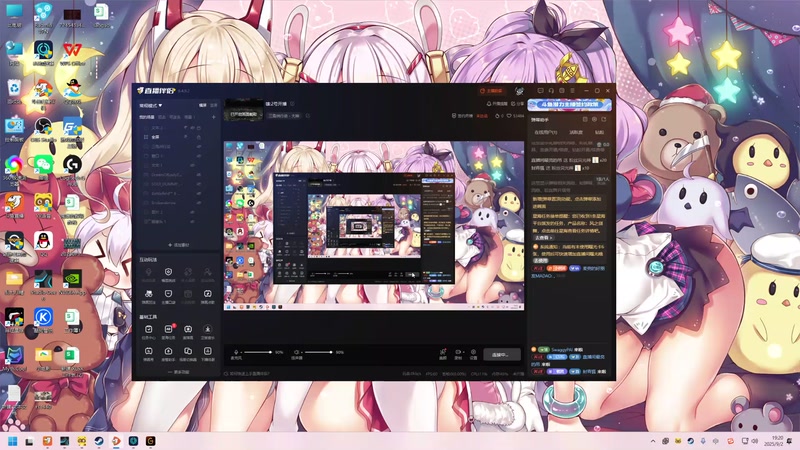Open the 任务中心 tool in 直播工具
This screenshot has width=800, height=450.
pyautogui.click(x=148, y=332)
